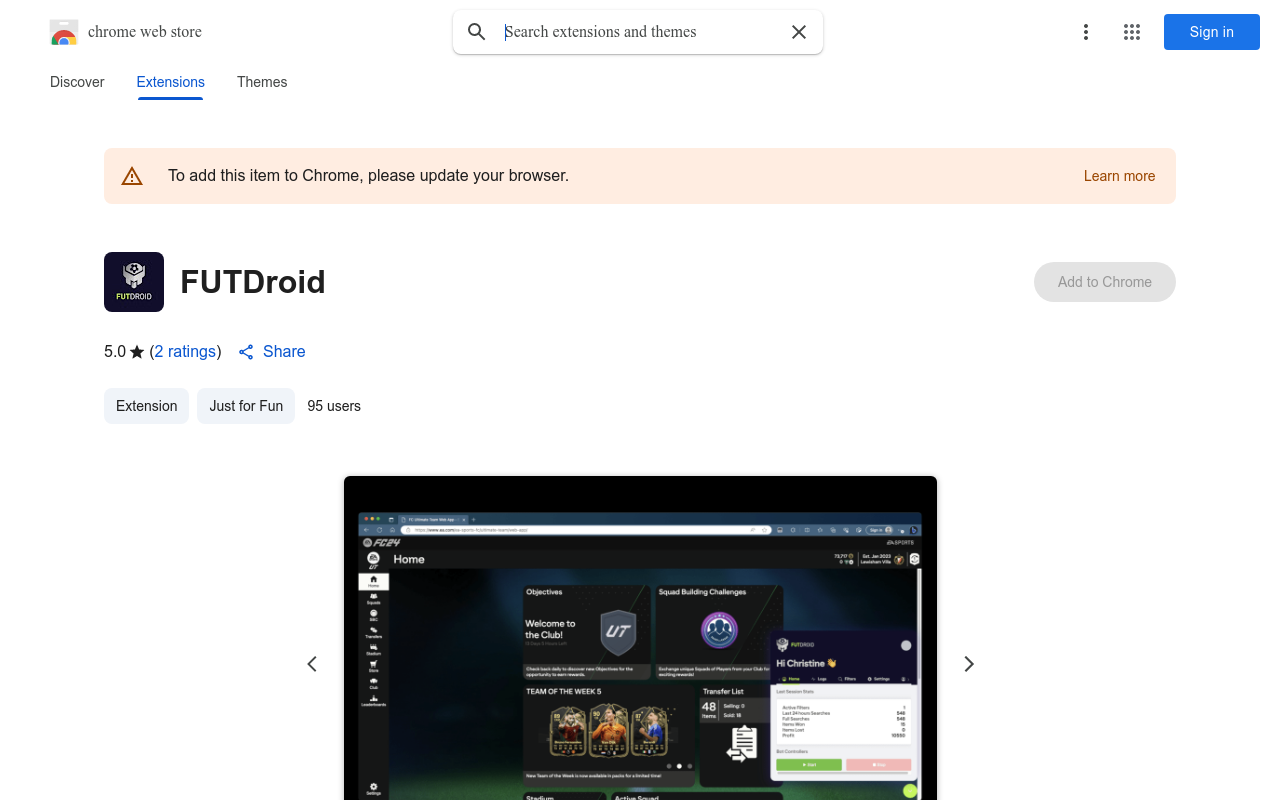Click the 5.0 rating value

tap(115, 352)
